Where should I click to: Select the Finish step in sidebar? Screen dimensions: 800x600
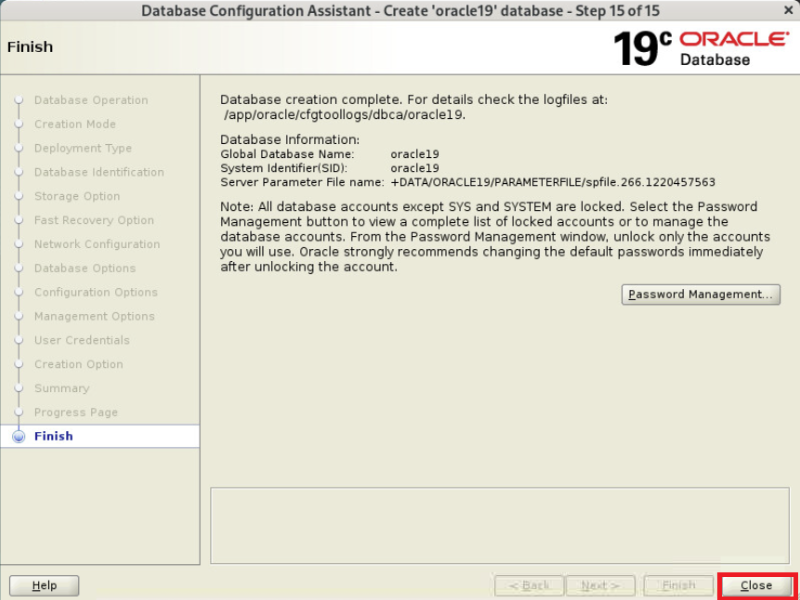(x=54, y=436)
